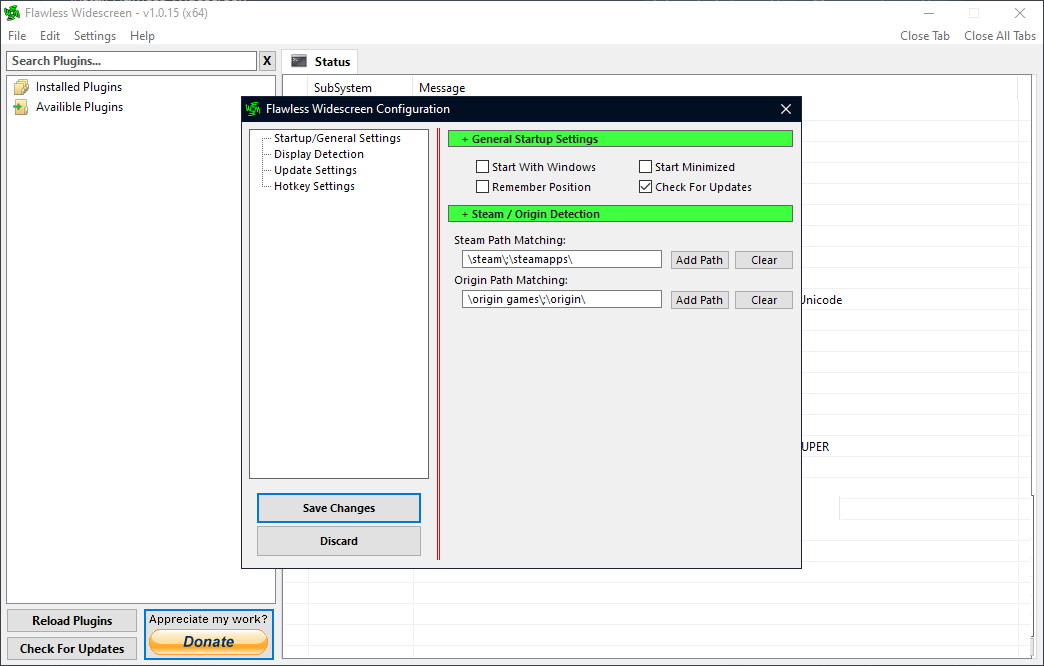
Task: Add Path for Origin Path Matching
Action: 699,300
